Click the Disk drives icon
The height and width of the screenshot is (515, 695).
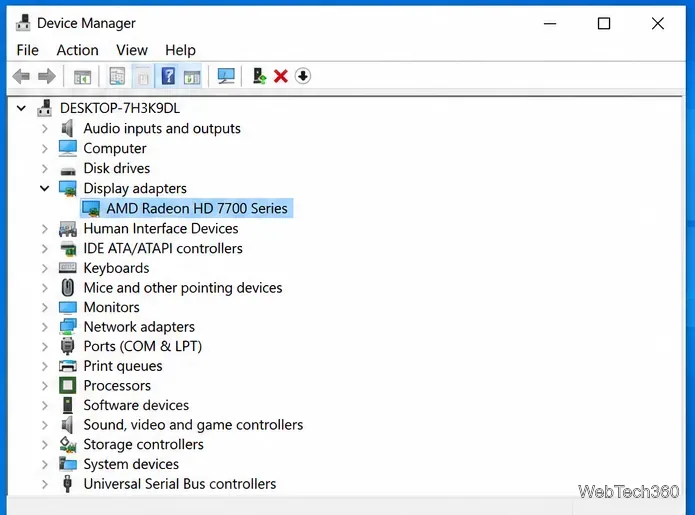click(68, 170)
